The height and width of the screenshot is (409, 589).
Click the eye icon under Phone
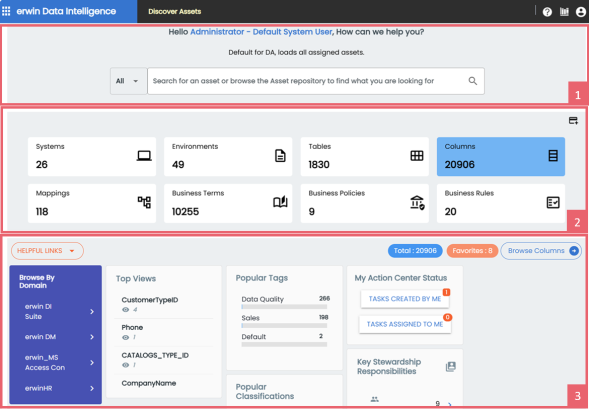125,337
